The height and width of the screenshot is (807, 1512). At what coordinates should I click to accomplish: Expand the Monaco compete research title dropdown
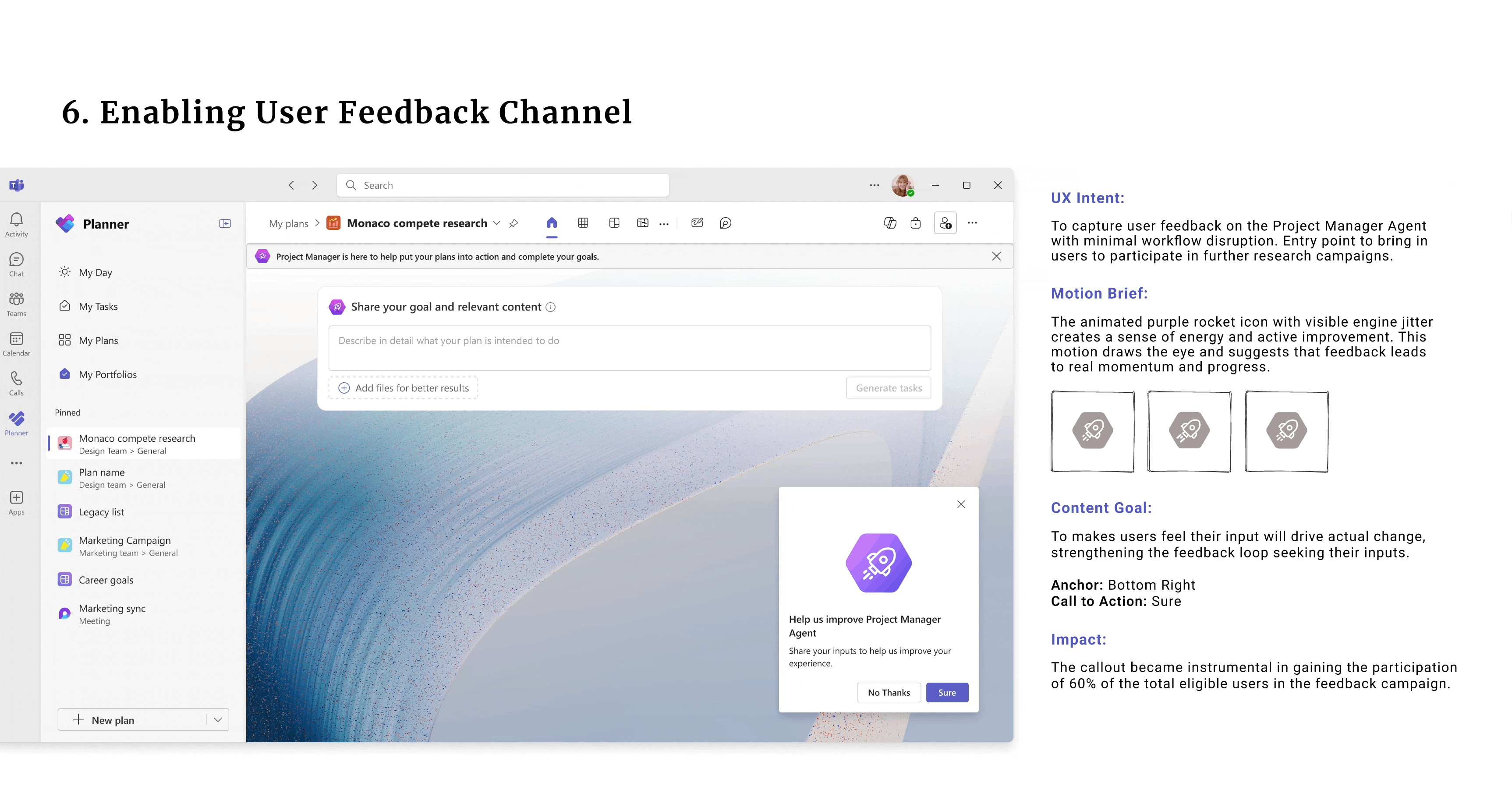point(496,223)
